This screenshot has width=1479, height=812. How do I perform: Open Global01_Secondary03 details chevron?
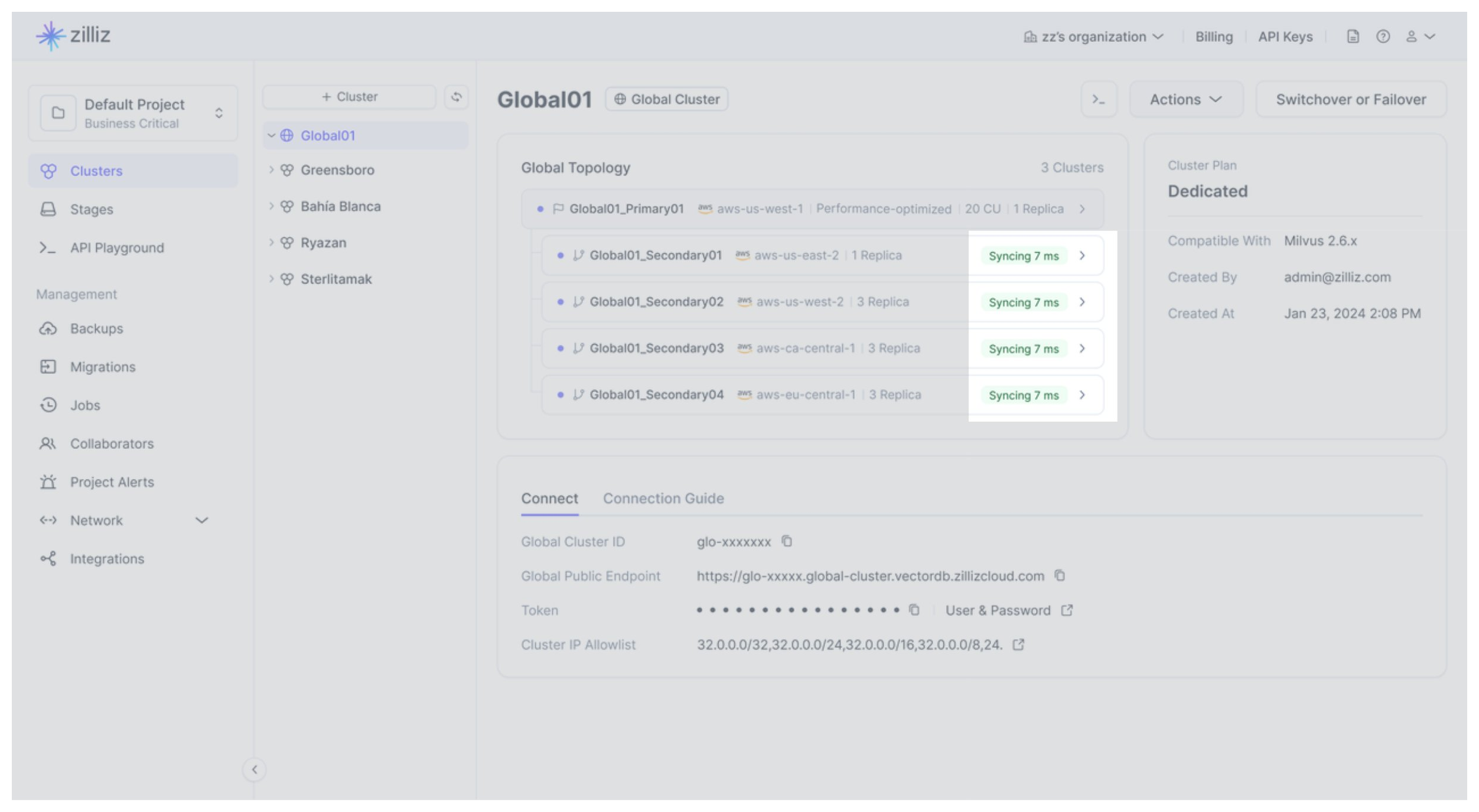1082,348
